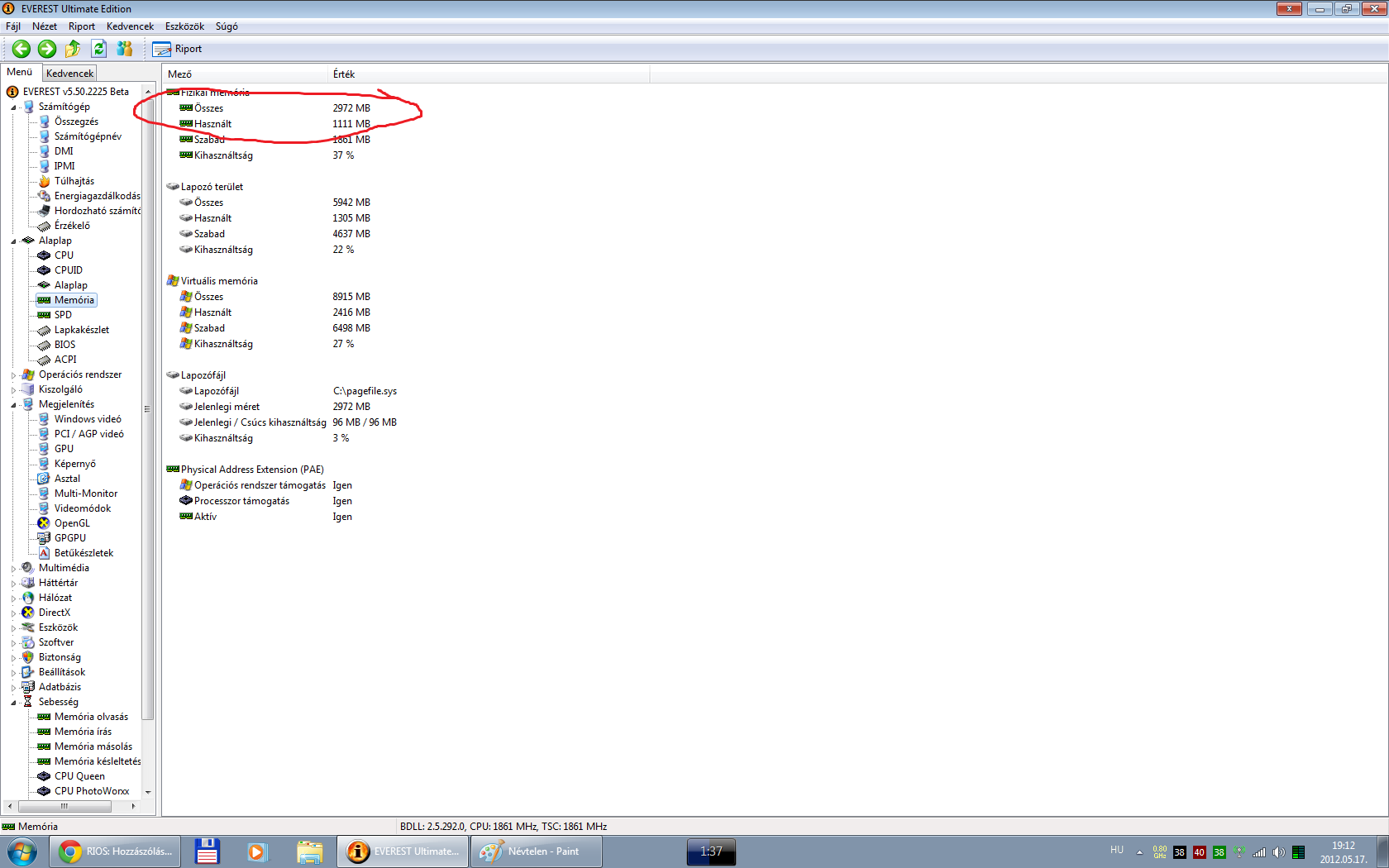Viewport: 1389px width, 868px height.
Task: Expand the Háttértár node
Action: tap(13, 584)
